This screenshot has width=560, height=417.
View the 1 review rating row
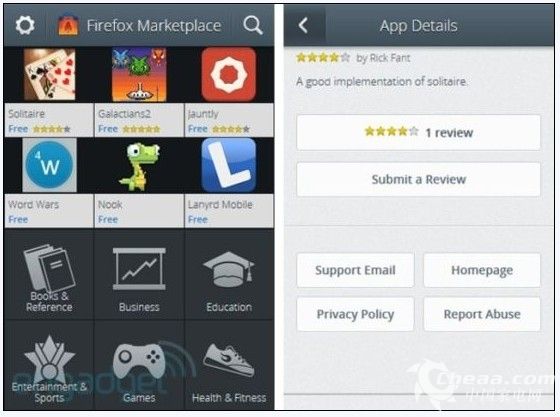[x=418, y=132]
